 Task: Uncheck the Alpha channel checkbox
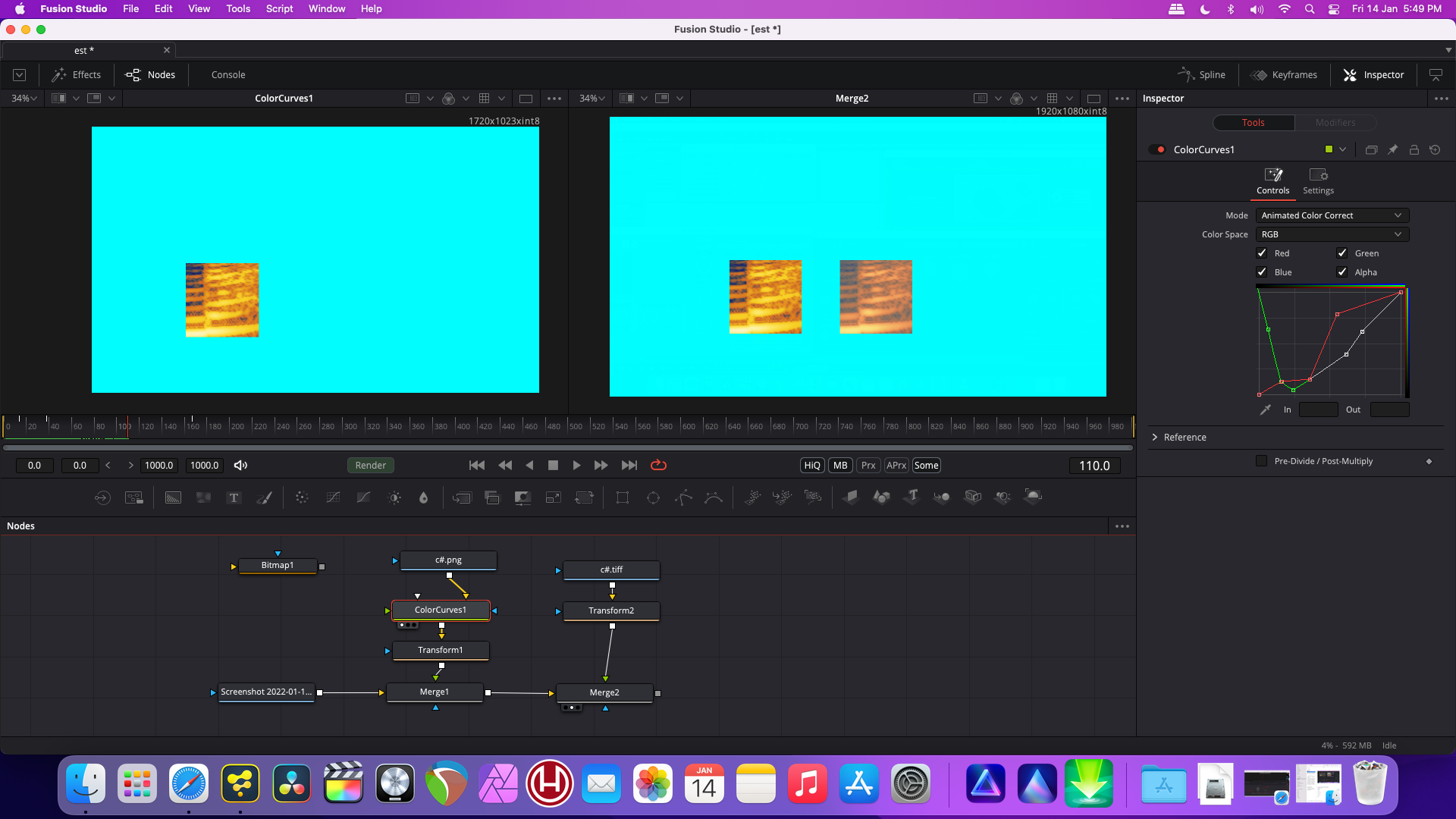tap(1342, 272)
